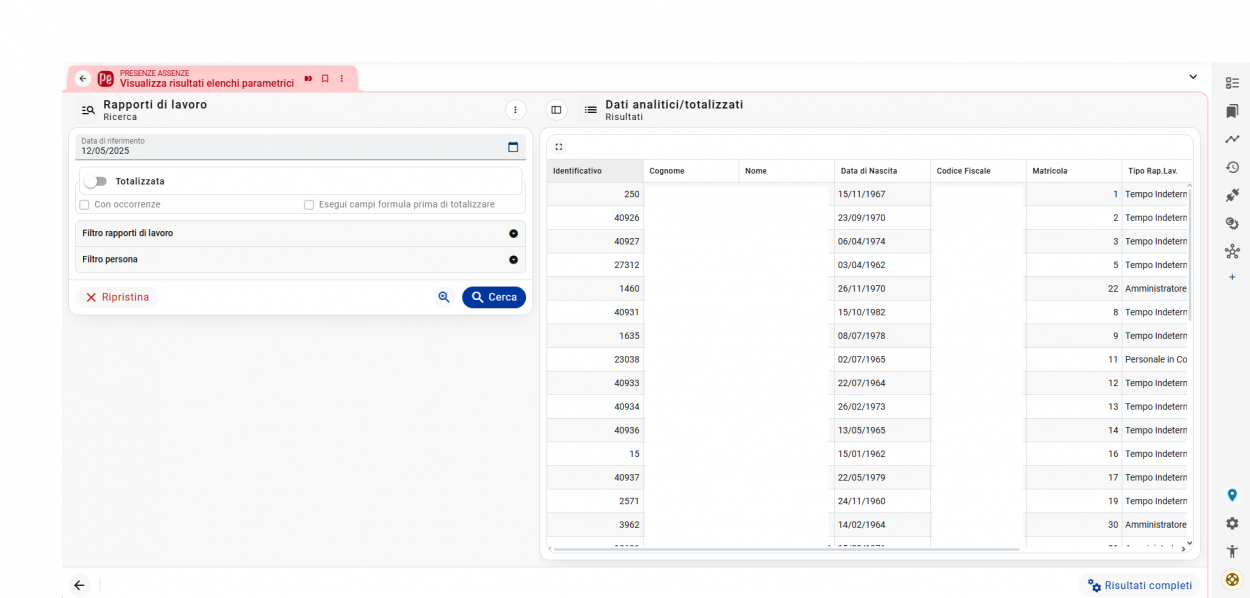Select the cell with identificativo 27312
This screenshot has width=1250, height=598.
point(595,265)
